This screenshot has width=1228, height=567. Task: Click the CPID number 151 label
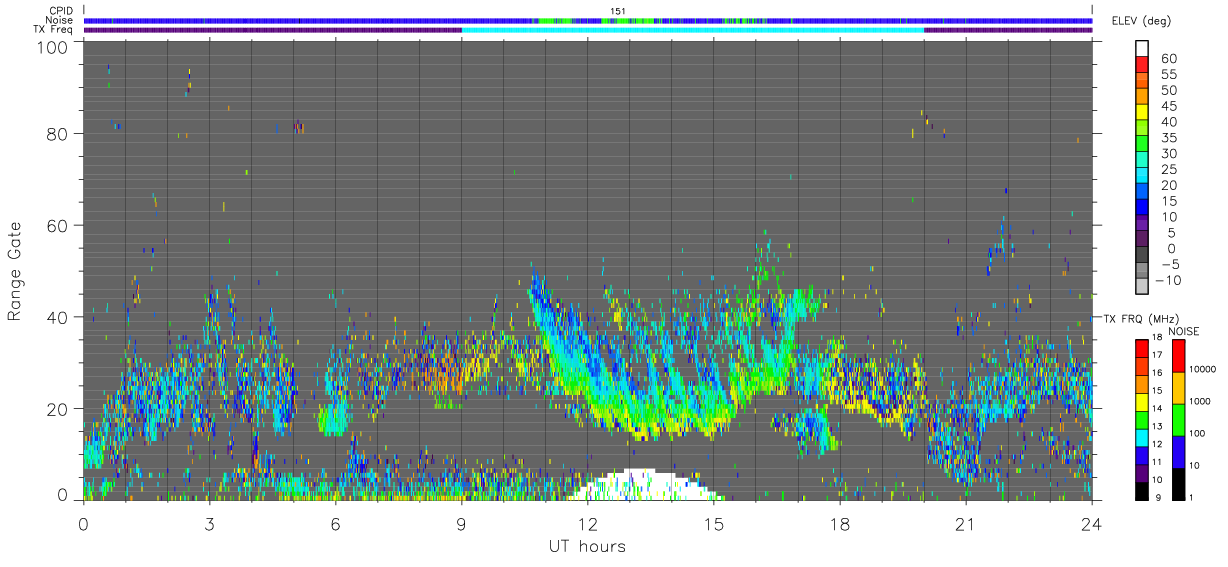pyautogui.click(x=618, y=11)
